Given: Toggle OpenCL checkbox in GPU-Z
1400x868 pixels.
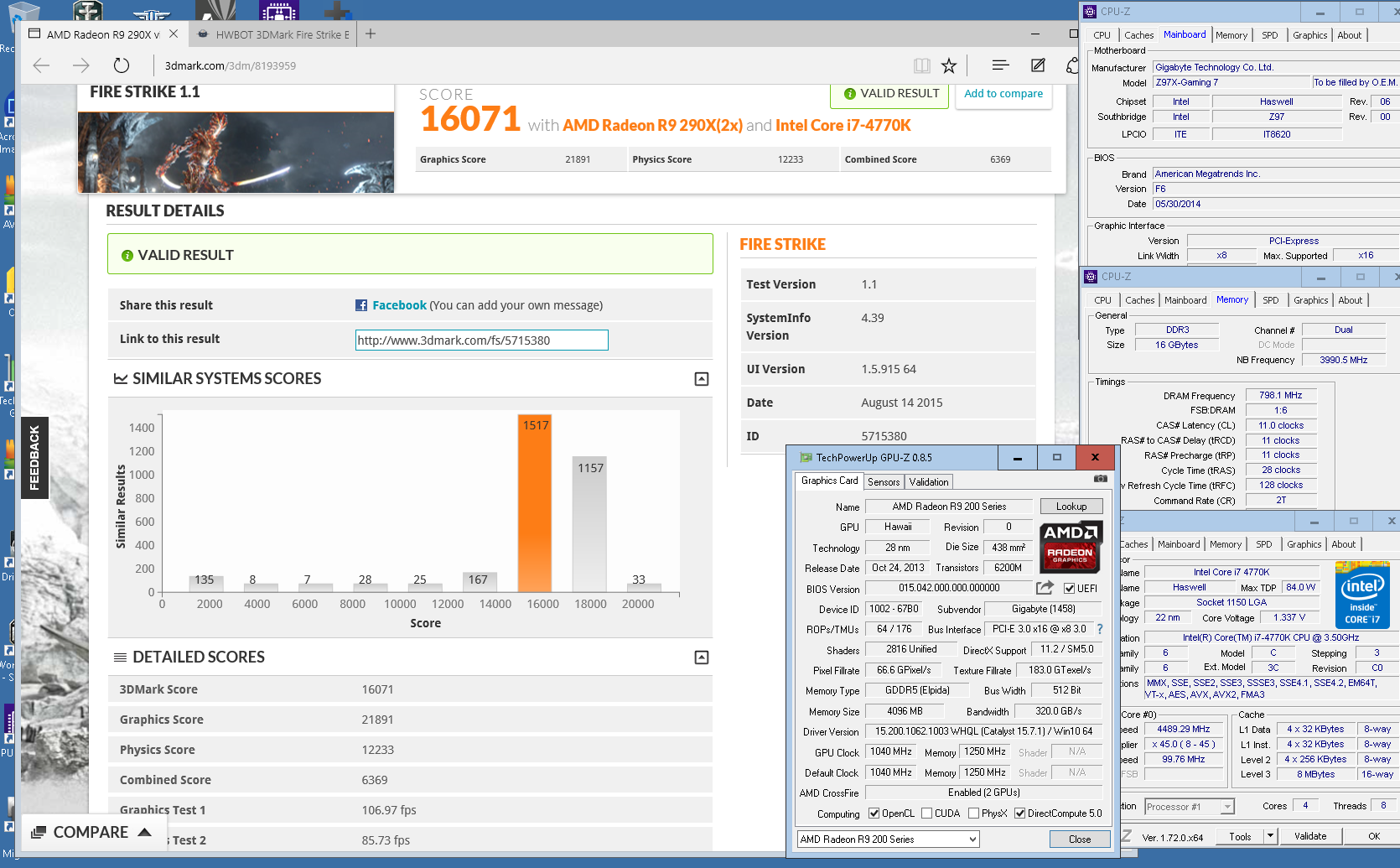Looking at the screenshot, I should (x=874, y=813).
